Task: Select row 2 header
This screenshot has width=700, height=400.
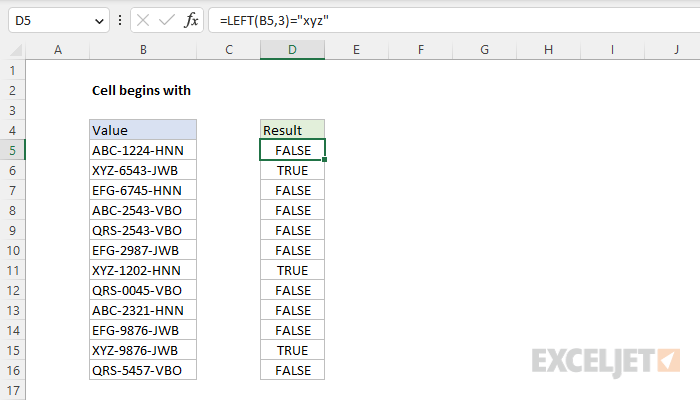Action: 12,90
